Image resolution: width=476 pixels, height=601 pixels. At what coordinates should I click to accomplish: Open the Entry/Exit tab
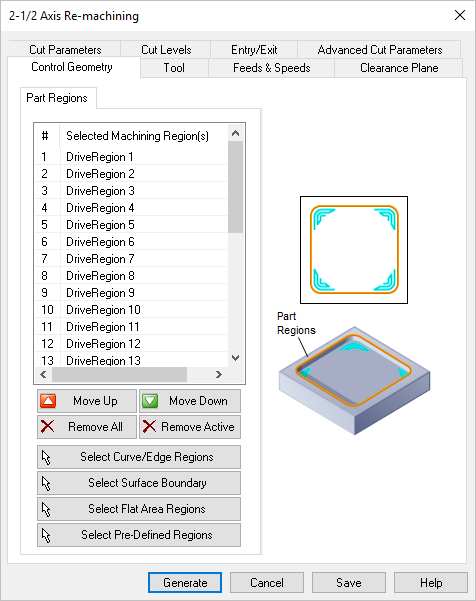pos(254,49)
